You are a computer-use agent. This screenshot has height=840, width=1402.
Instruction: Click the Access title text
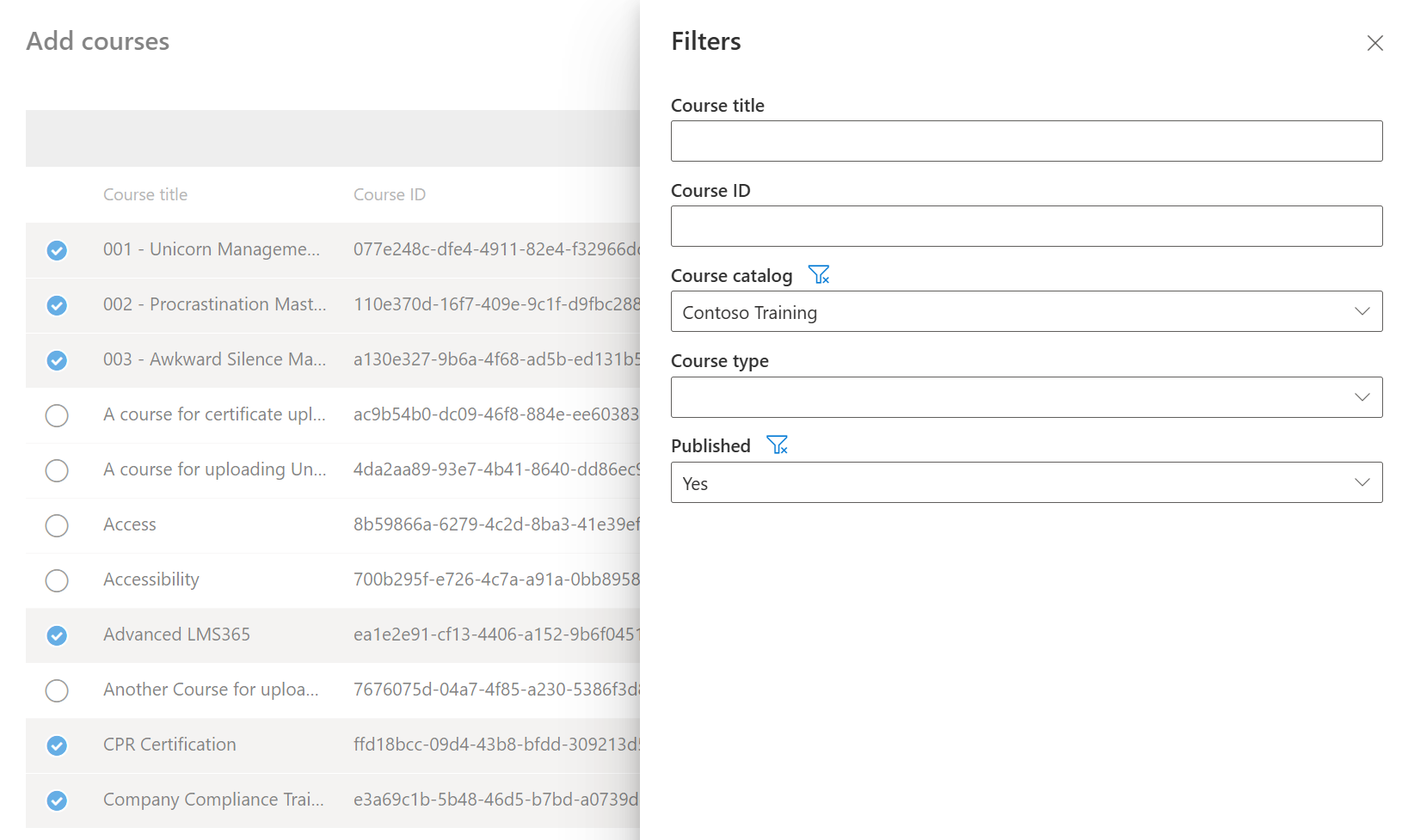(130, 524)
